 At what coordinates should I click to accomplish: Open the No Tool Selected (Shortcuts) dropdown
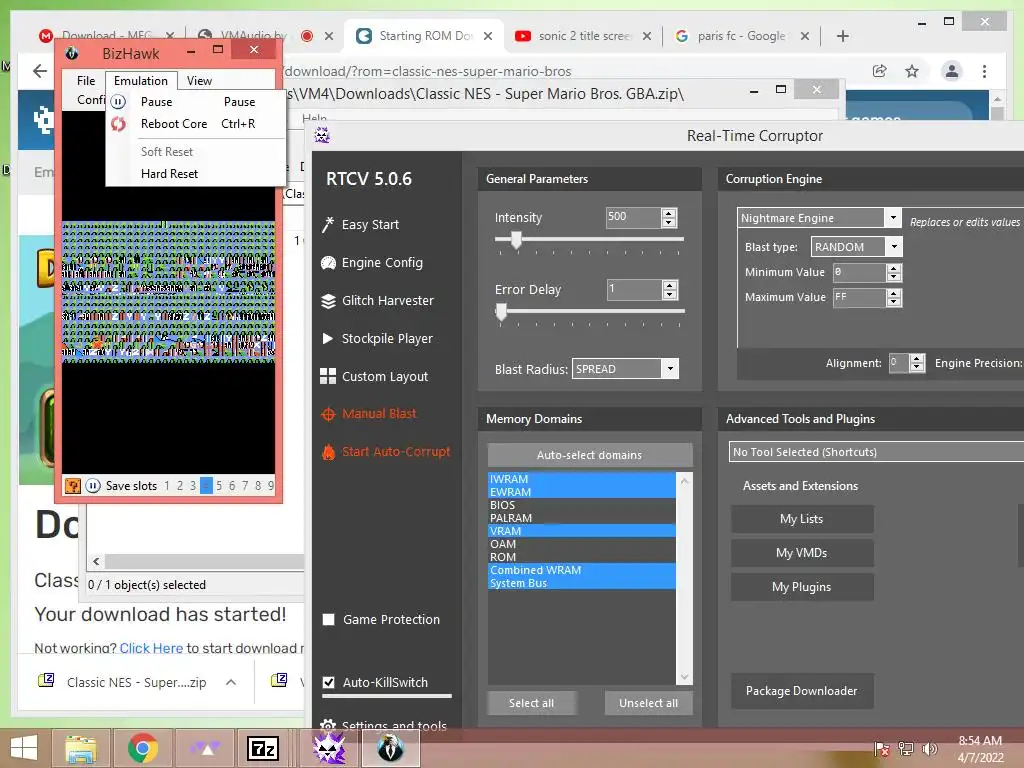pyautogui.click(x=876, y=452)
